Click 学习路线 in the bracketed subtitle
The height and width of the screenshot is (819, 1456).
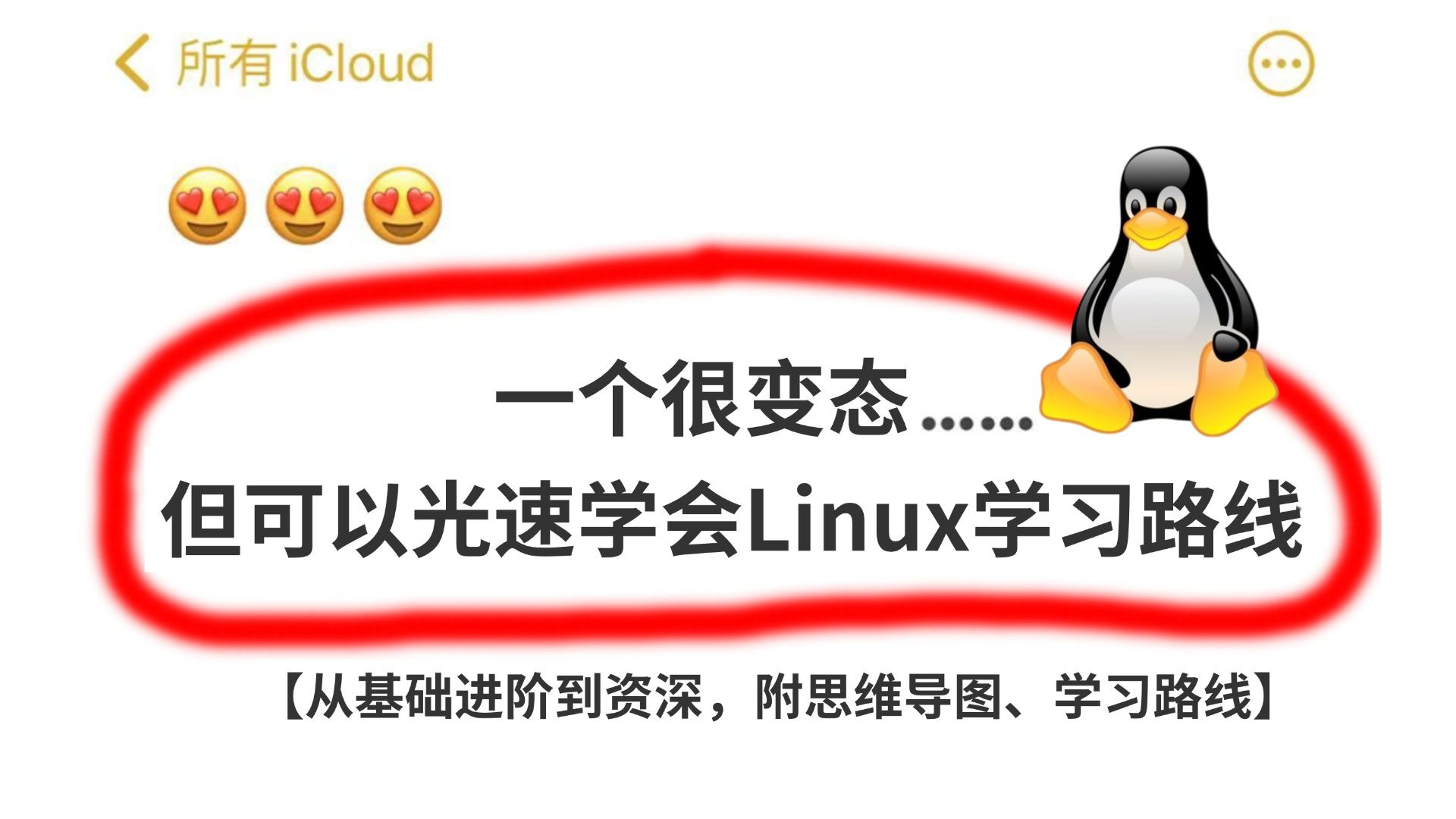pos(1153,696)
